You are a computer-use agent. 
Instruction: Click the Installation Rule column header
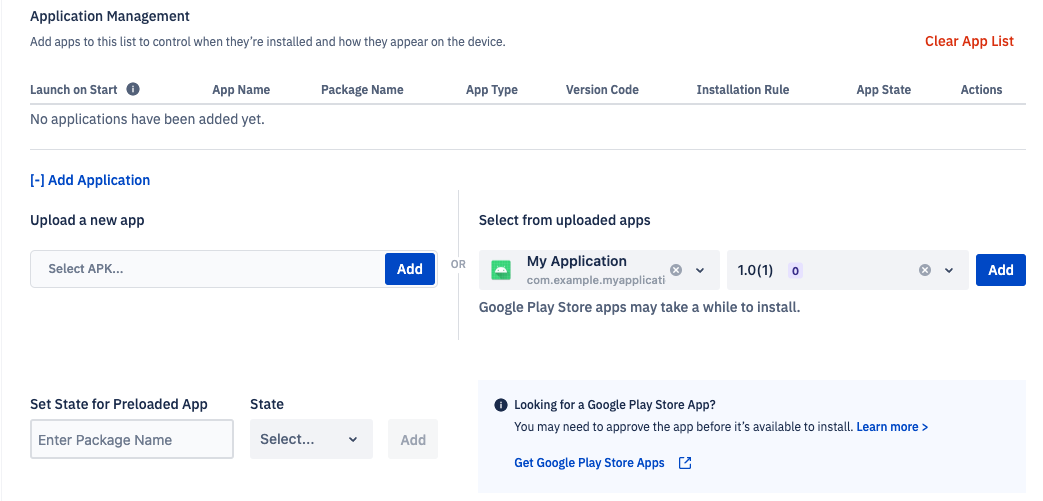pyautogui.click(x=742, y=90)
